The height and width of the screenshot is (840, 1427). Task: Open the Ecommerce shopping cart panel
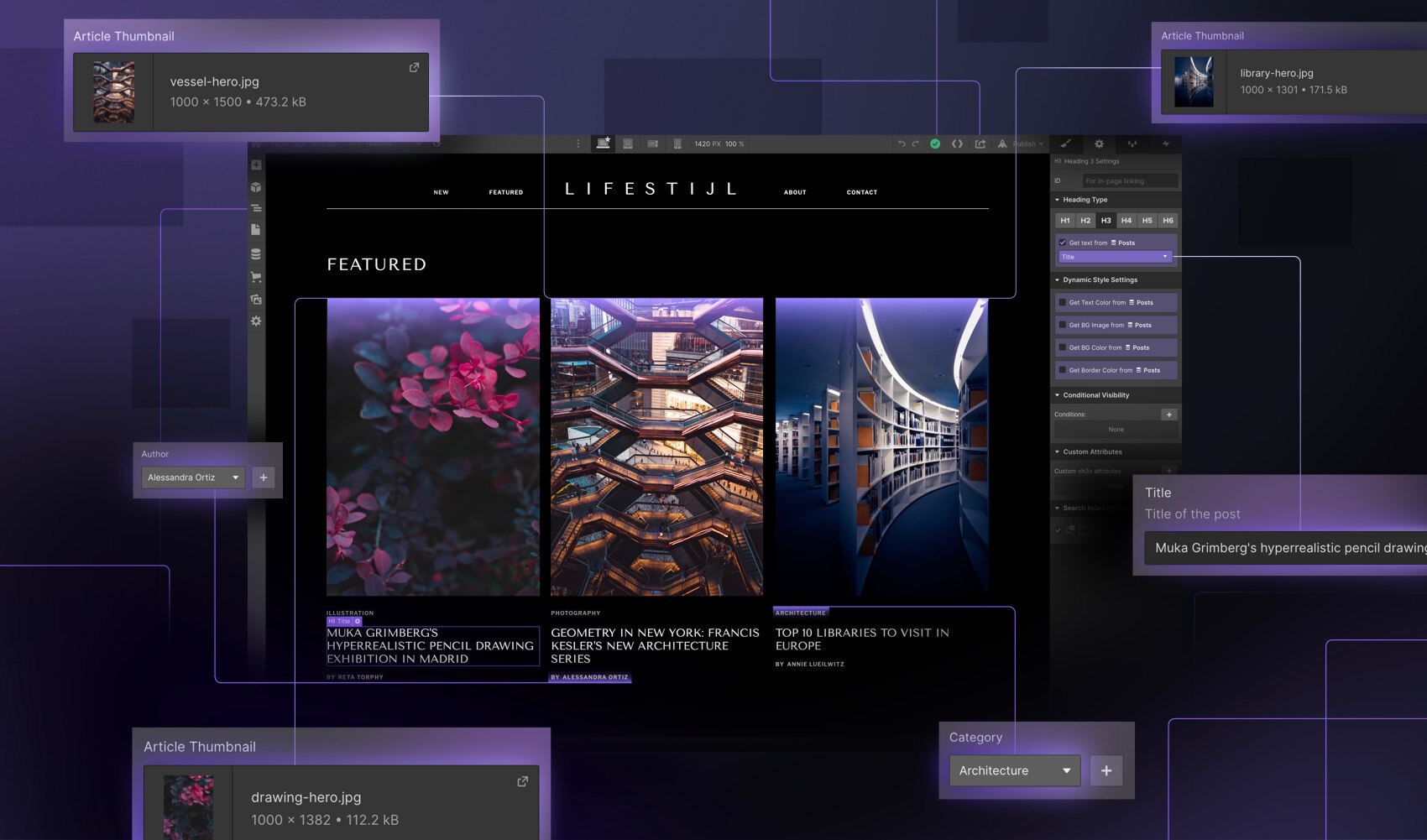pyautogui.click(x=256, y=276)
